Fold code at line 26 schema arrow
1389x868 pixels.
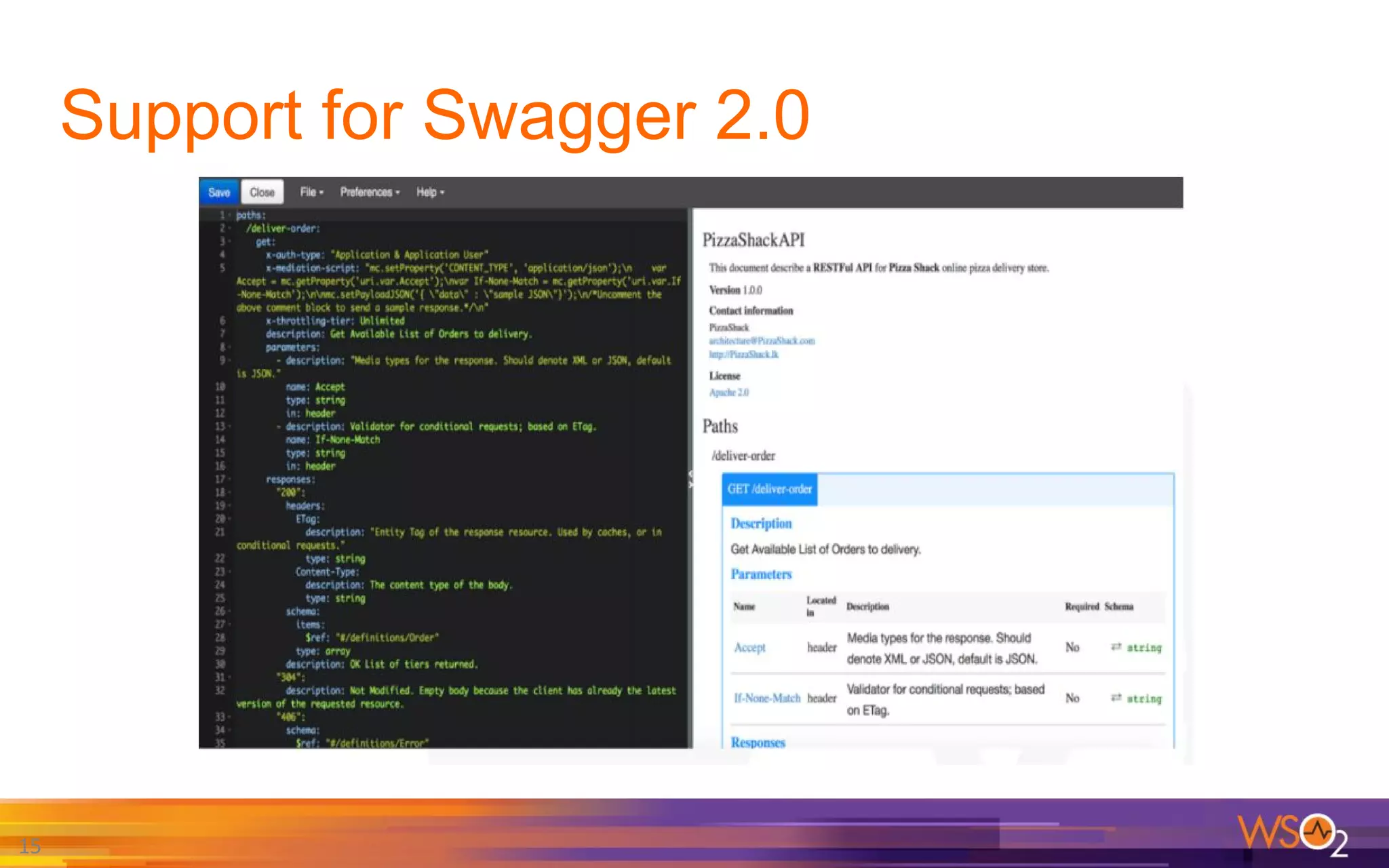[x=231, y=612]
